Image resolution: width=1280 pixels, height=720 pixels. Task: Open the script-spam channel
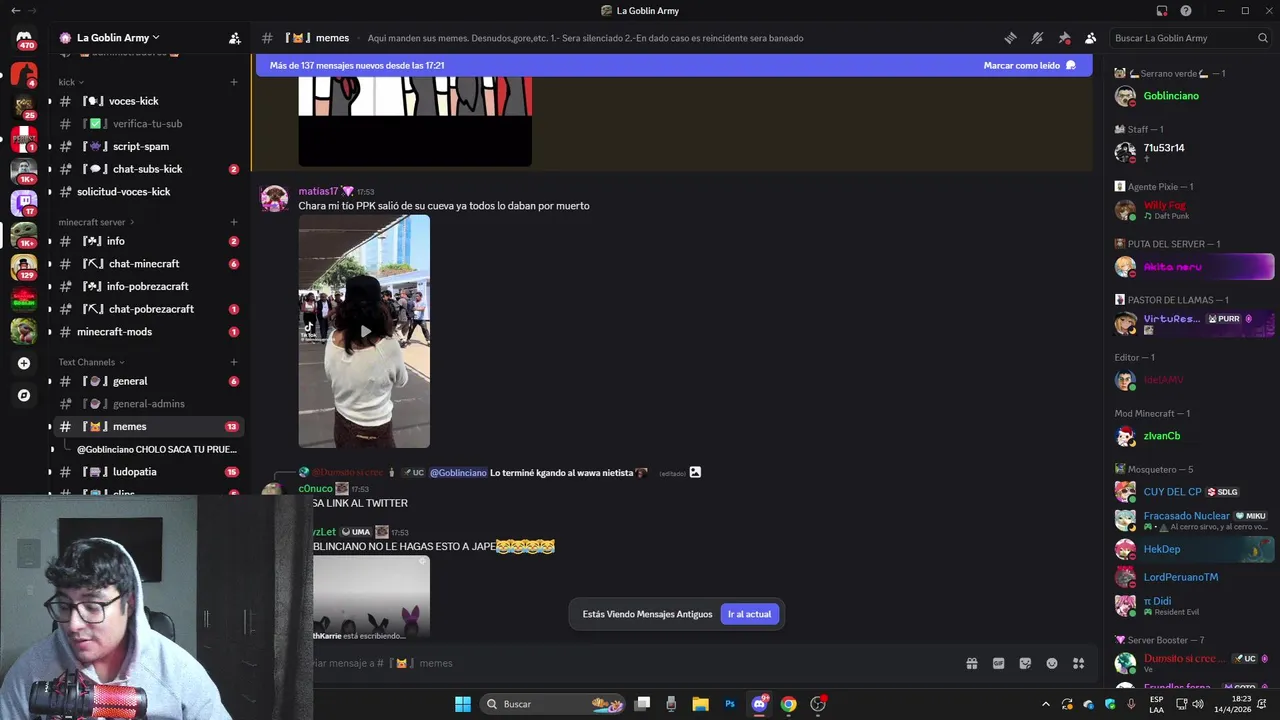[x=147, y=146]
